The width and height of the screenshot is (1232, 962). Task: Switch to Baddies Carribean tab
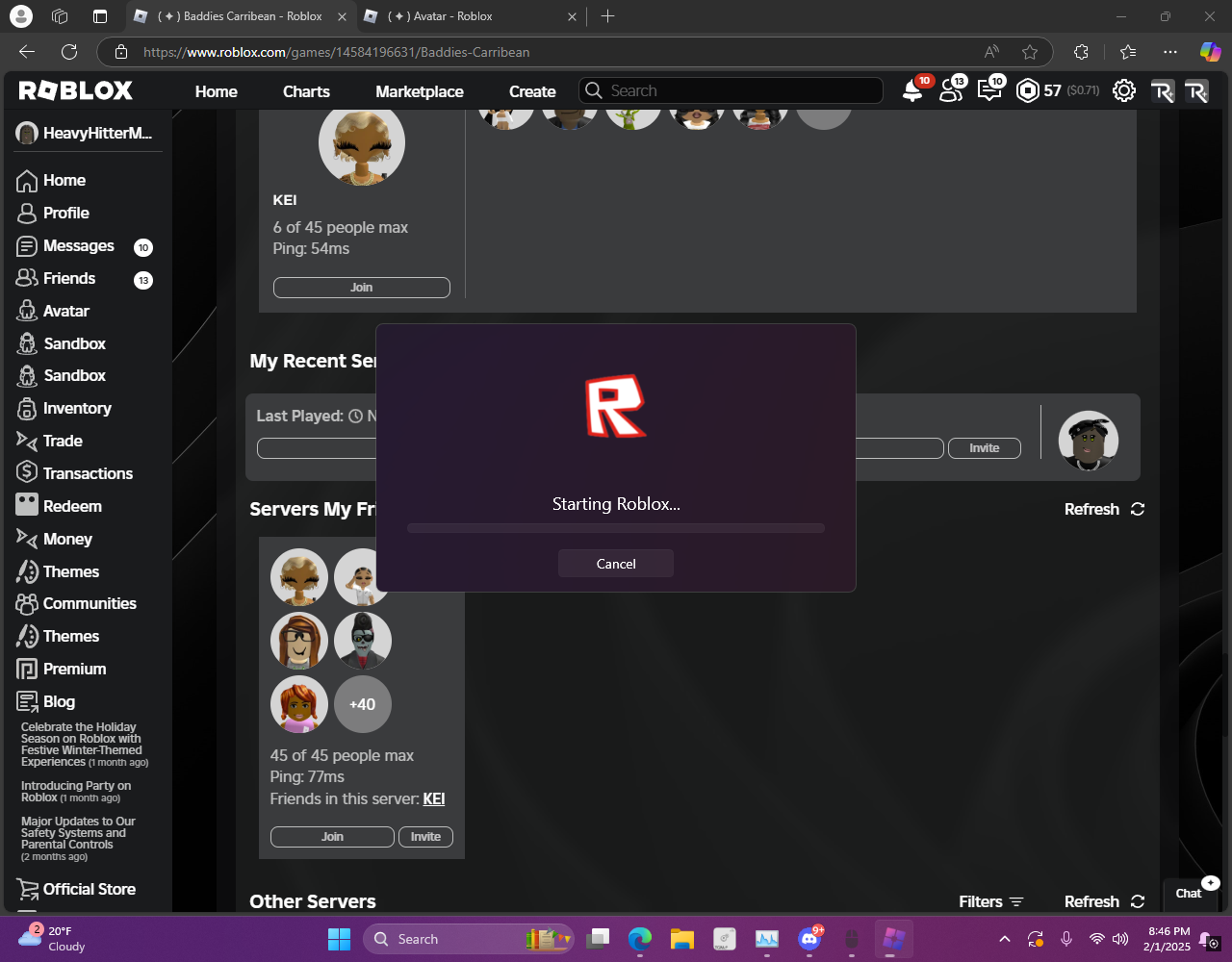[241, 16]
